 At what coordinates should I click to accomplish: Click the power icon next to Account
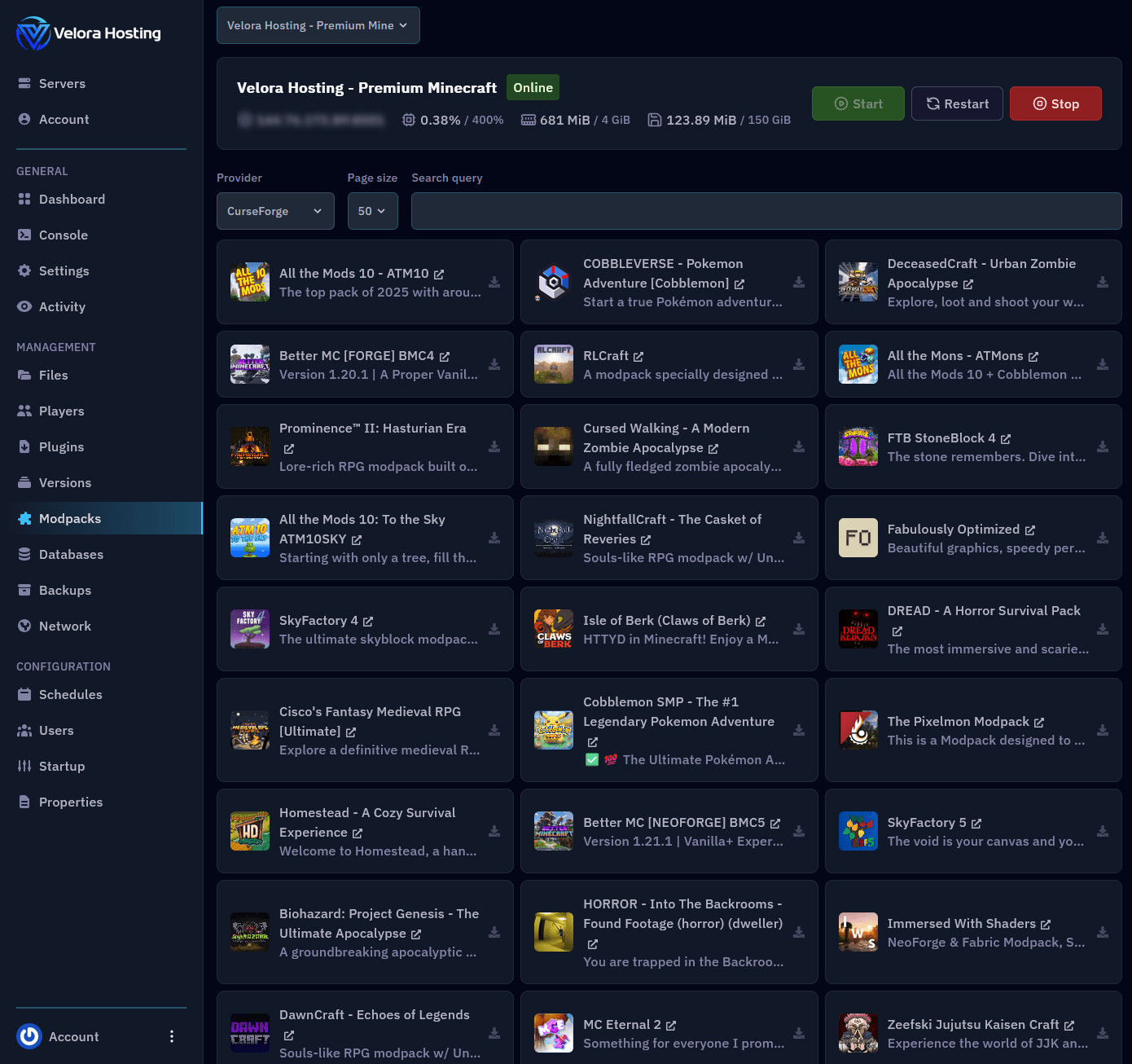(29, 1036)
